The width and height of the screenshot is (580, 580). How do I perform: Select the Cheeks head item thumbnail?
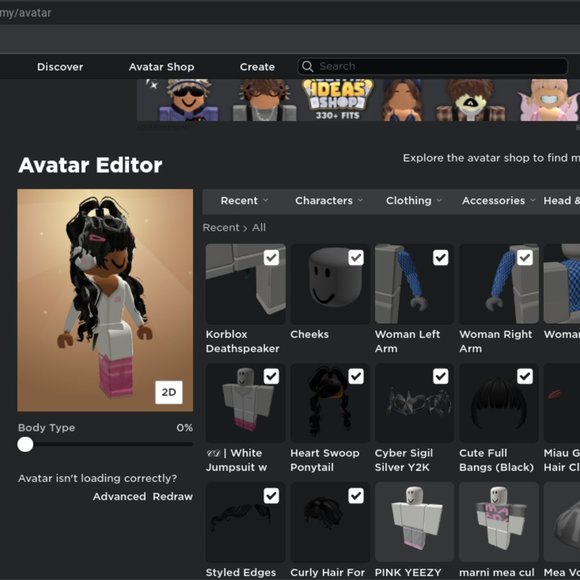[x=330, y=284]
